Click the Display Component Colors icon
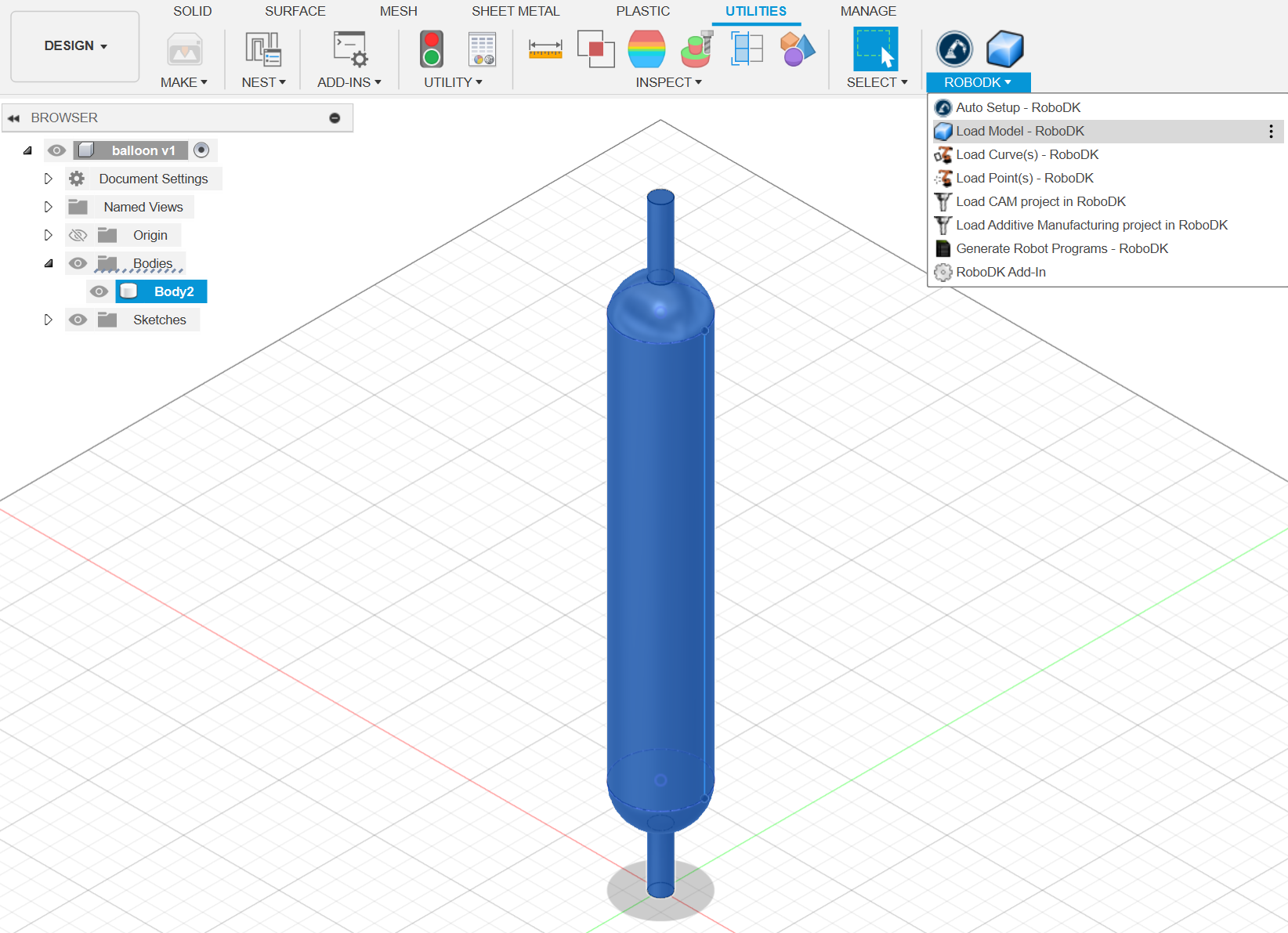The image size is (1288, 933). click(797, 49)
